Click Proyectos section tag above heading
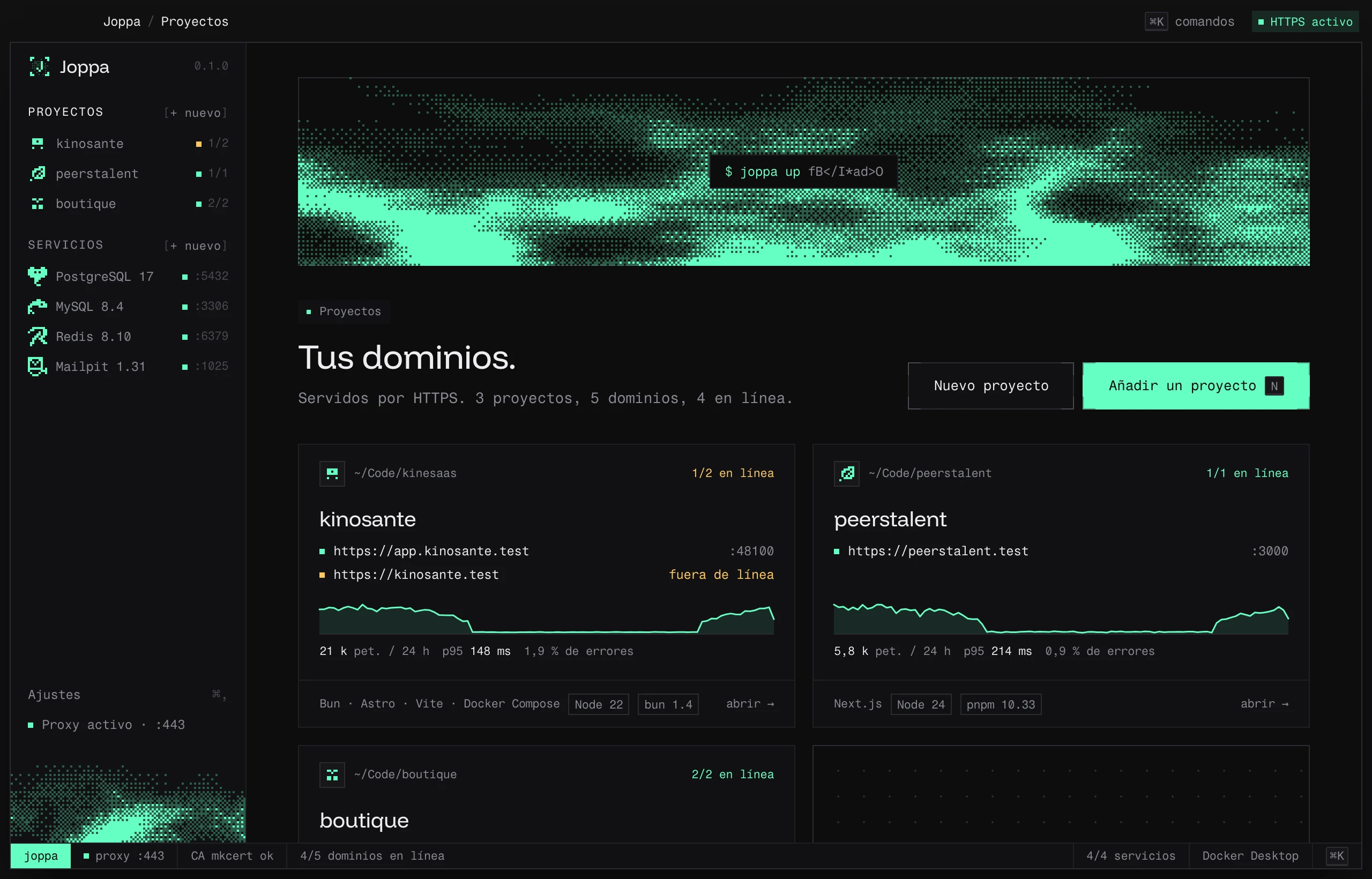Viewport: 1372px width, 879px height. [344, 311]
